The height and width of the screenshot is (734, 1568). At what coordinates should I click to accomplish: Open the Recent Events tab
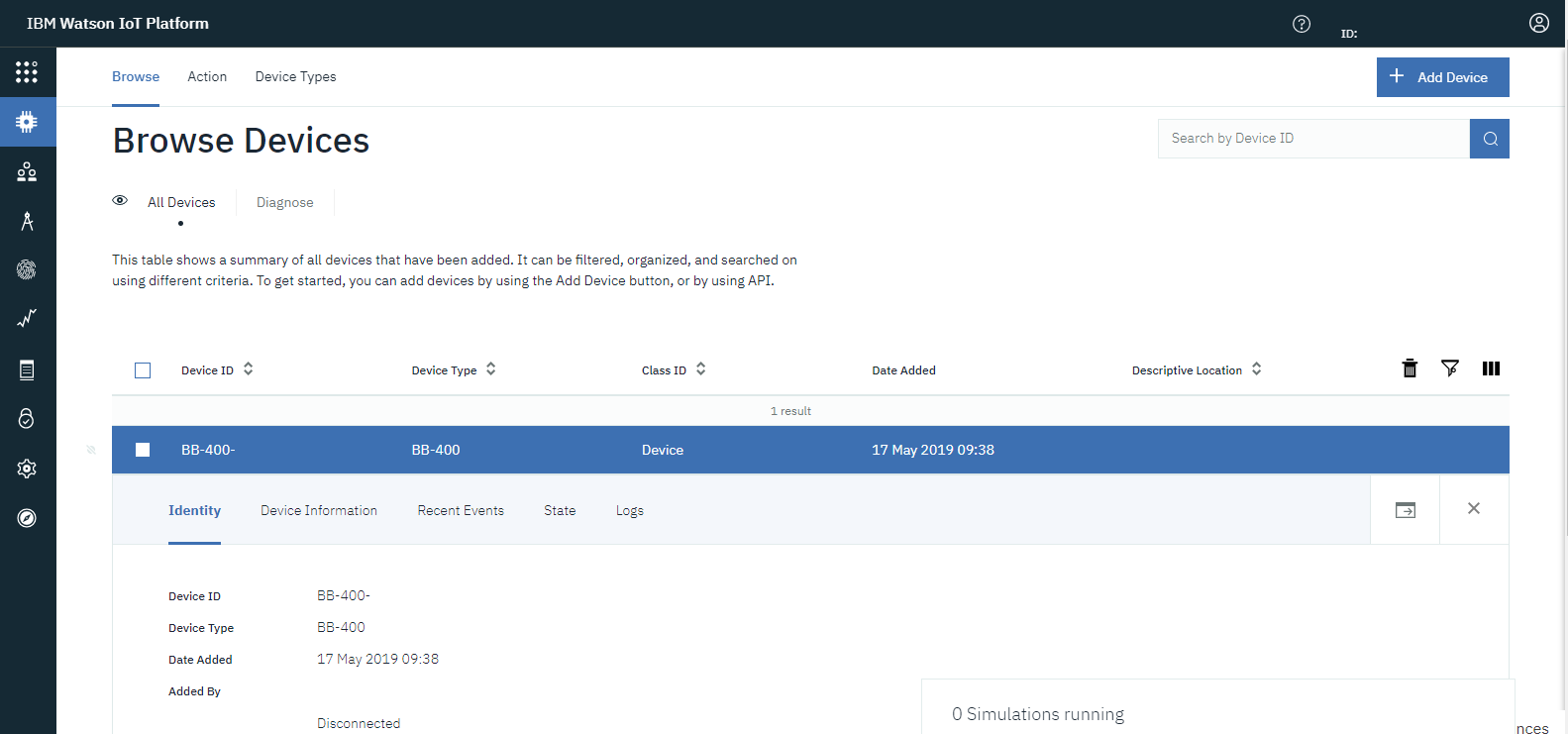coord(461,510)
